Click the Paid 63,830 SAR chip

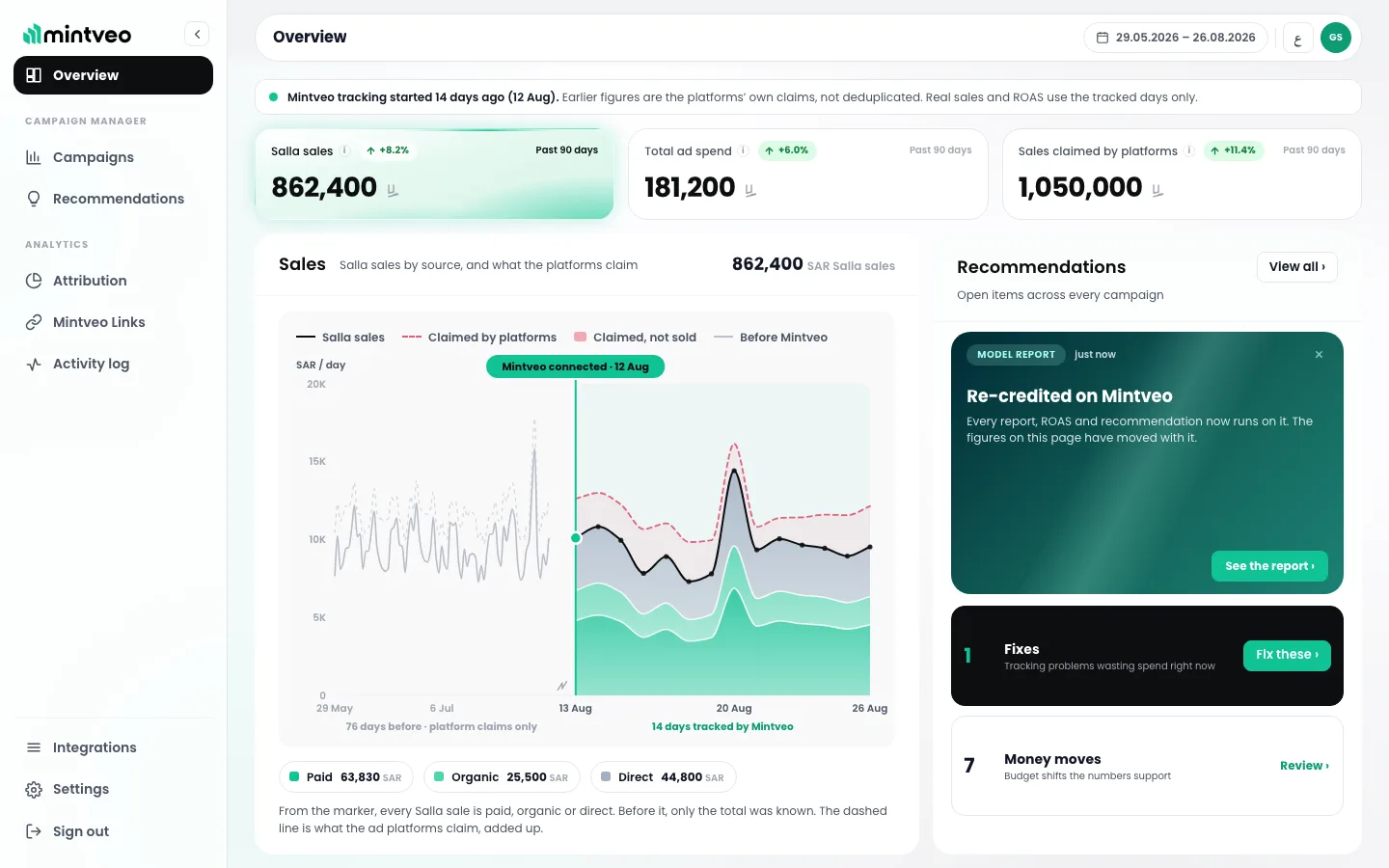[346, 777]
